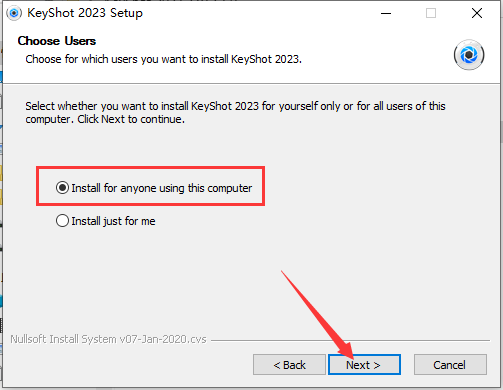Continue with the Next > button
This screenshot has height=390, width=503.
point(364,365)
